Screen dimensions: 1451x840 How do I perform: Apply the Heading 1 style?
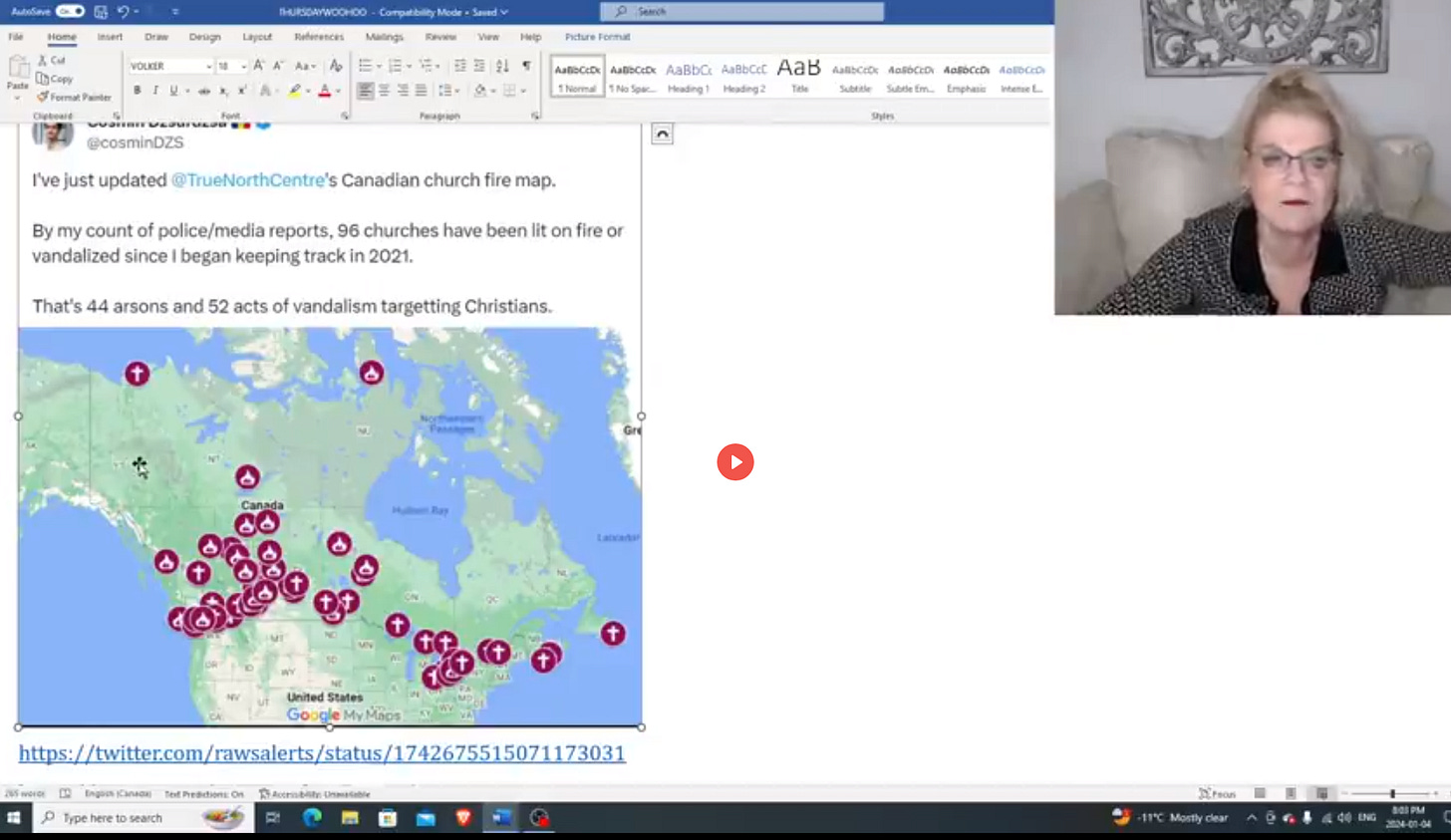[x=689, y=77]
